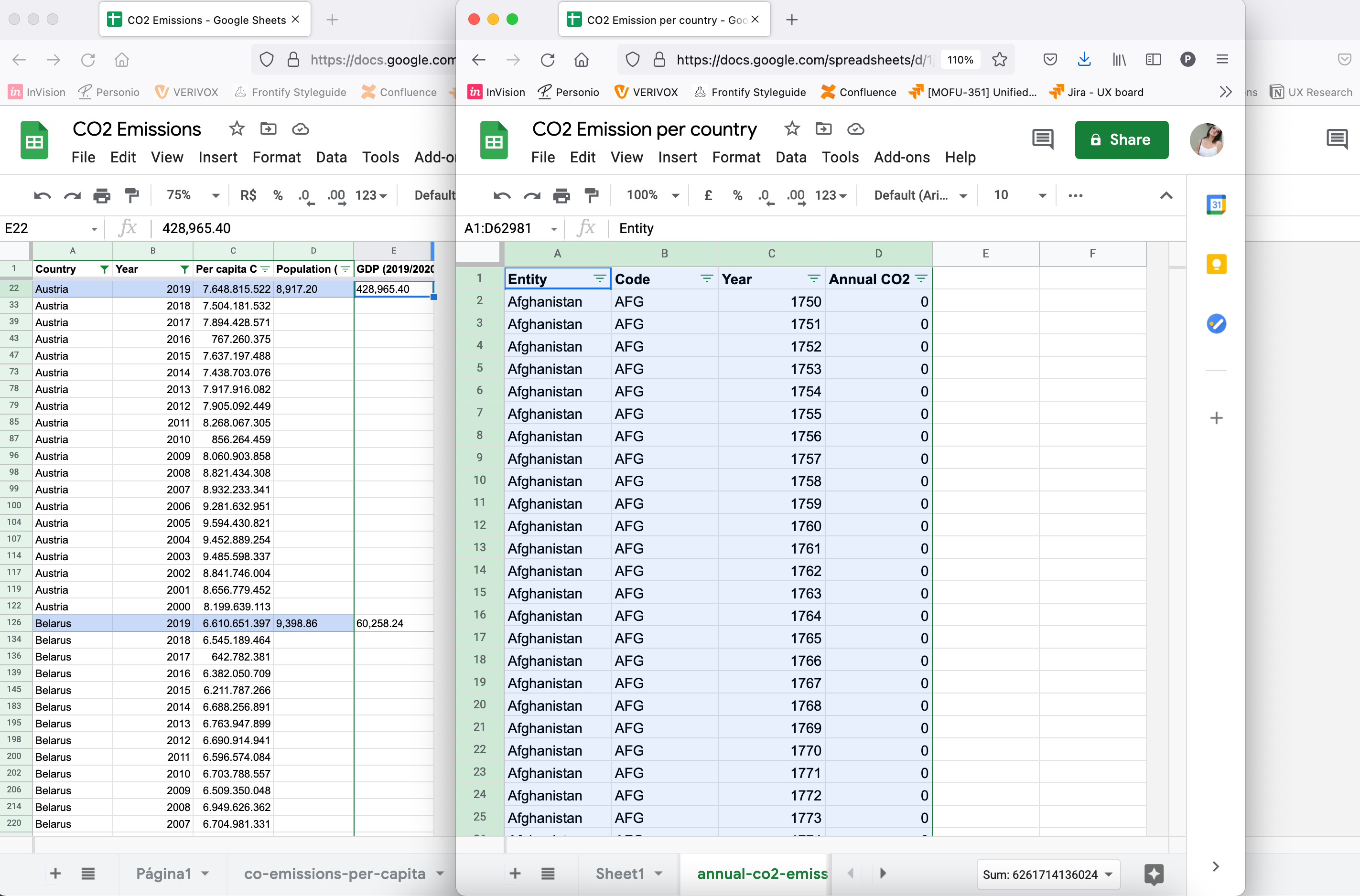Move CO2 Emission per country to folder
The width and height of the screenshot is (1360, 896).
point(823,128)
